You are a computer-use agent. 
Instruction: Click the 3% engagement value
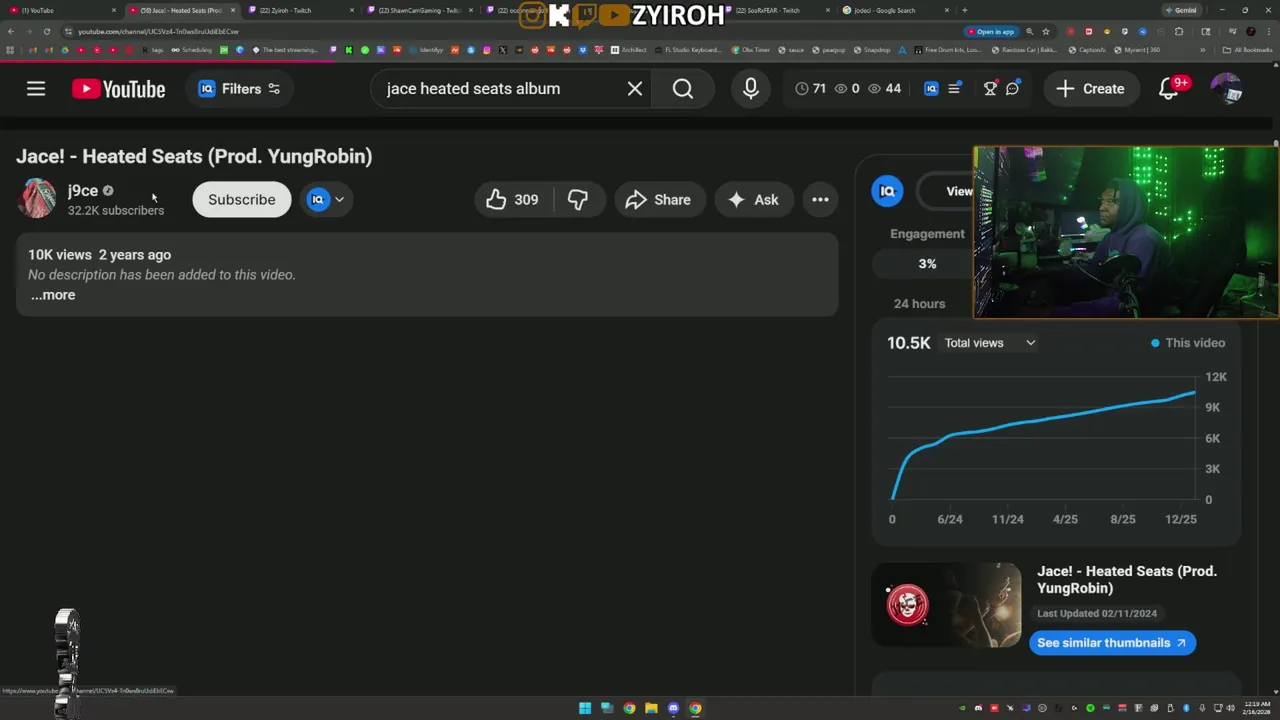coord(927,264)
